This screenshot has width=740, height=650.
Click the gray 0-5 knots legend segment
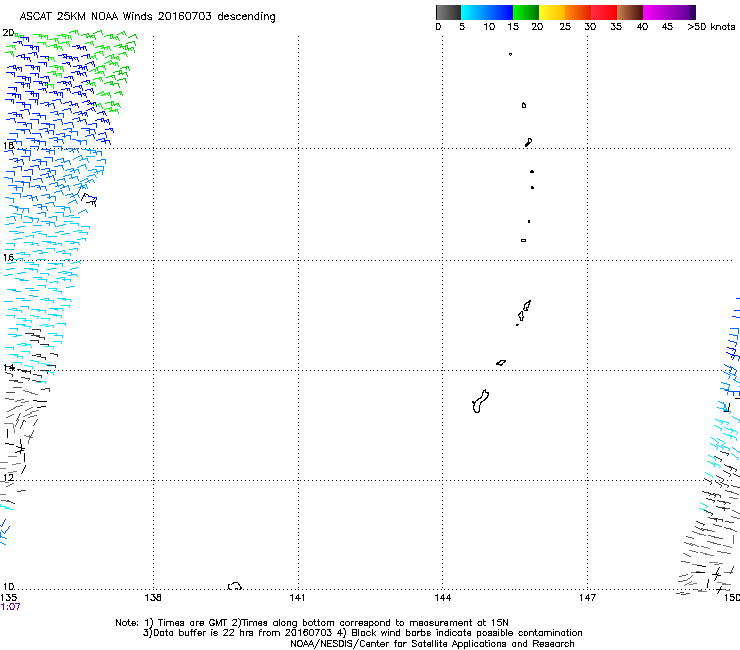coord(448,12)
